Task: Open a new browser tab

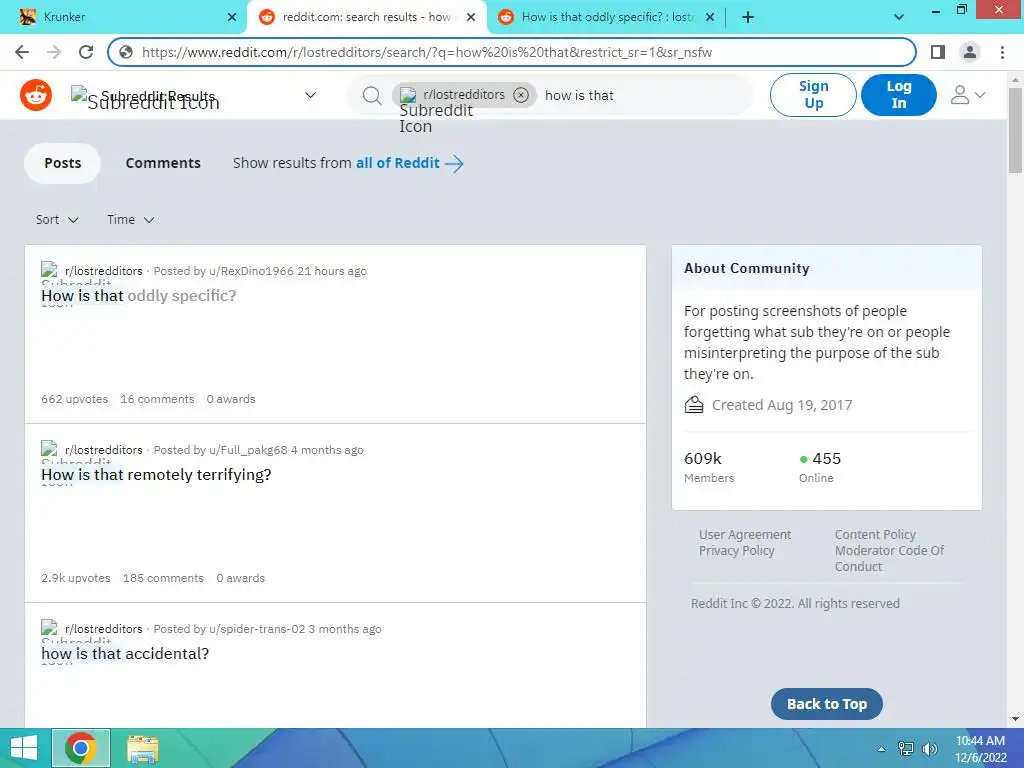Action: 748,17
